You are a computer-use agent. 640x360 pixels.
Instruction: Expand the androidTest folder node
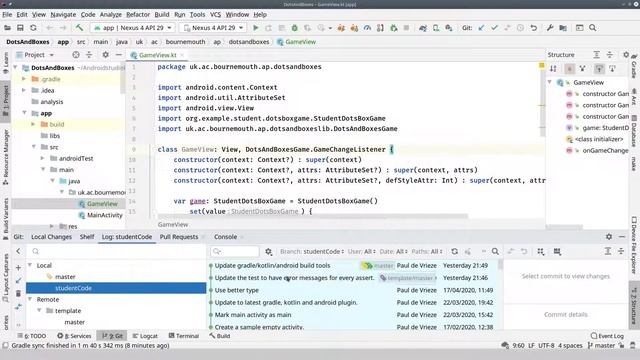point(42,158)
